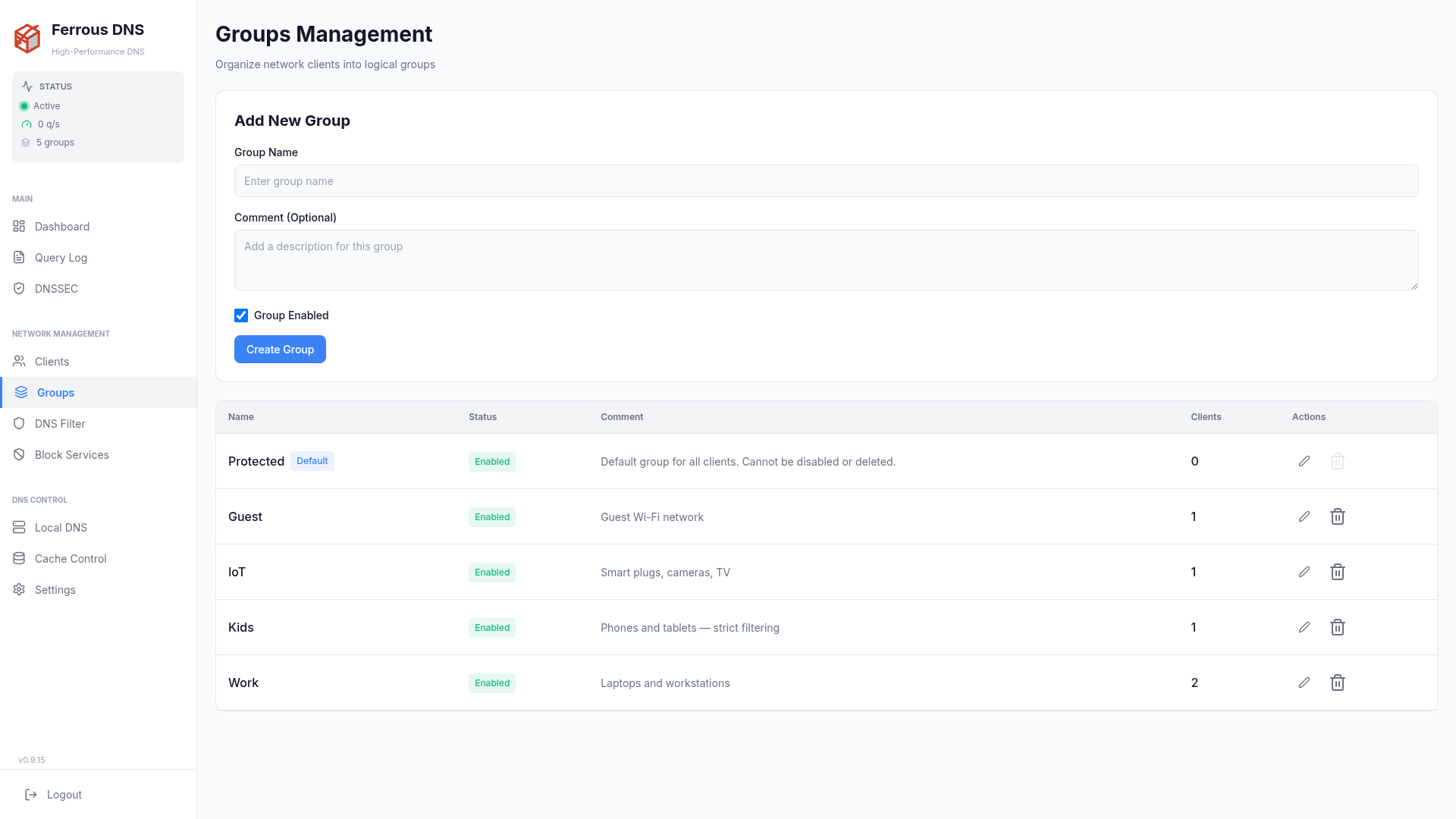This screenshot has height=819, width=1456.
Task: Click the Kids group name
Action: 241,627
